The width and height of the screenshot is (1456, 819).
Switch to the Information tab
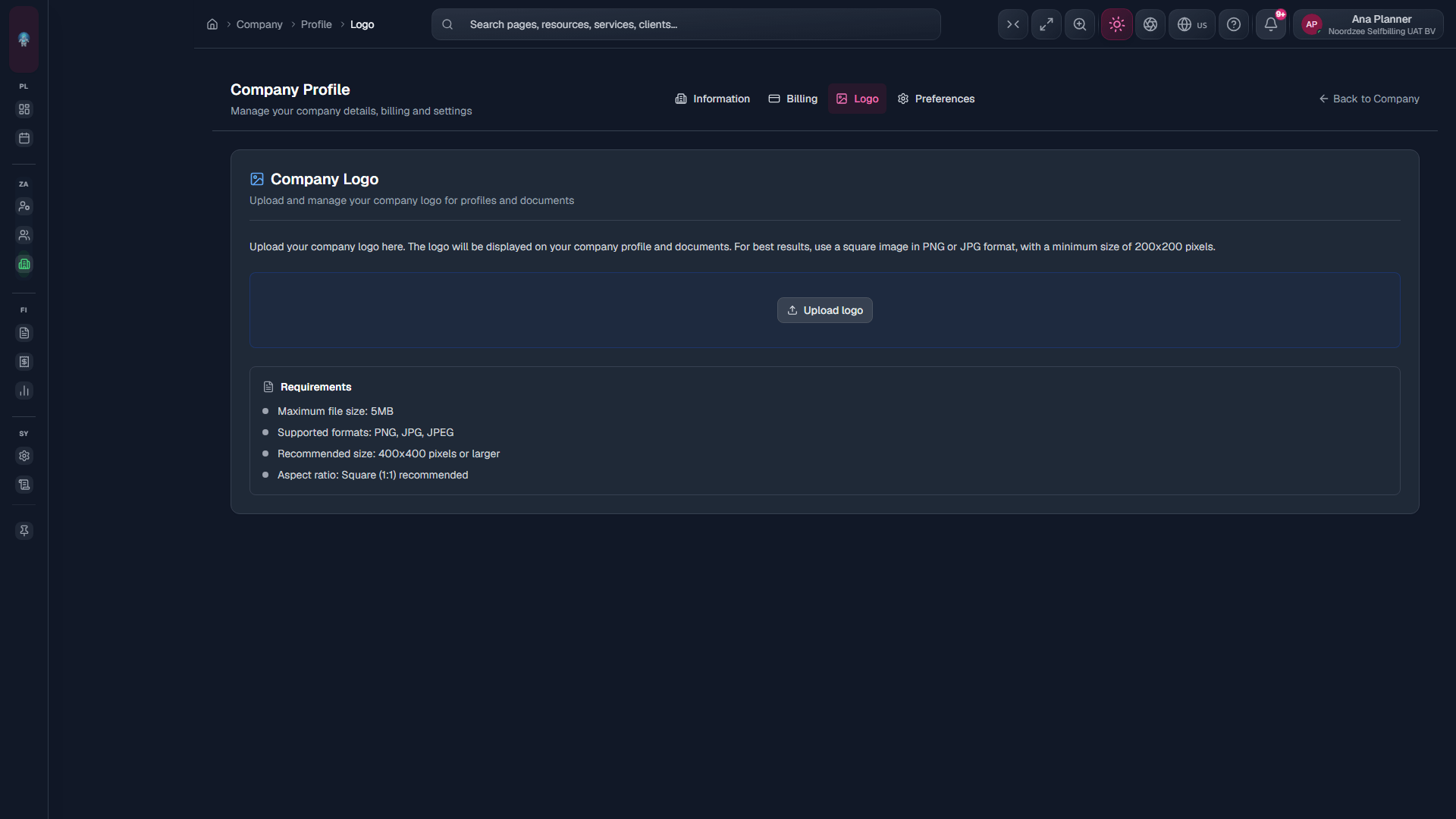[713, 99]
